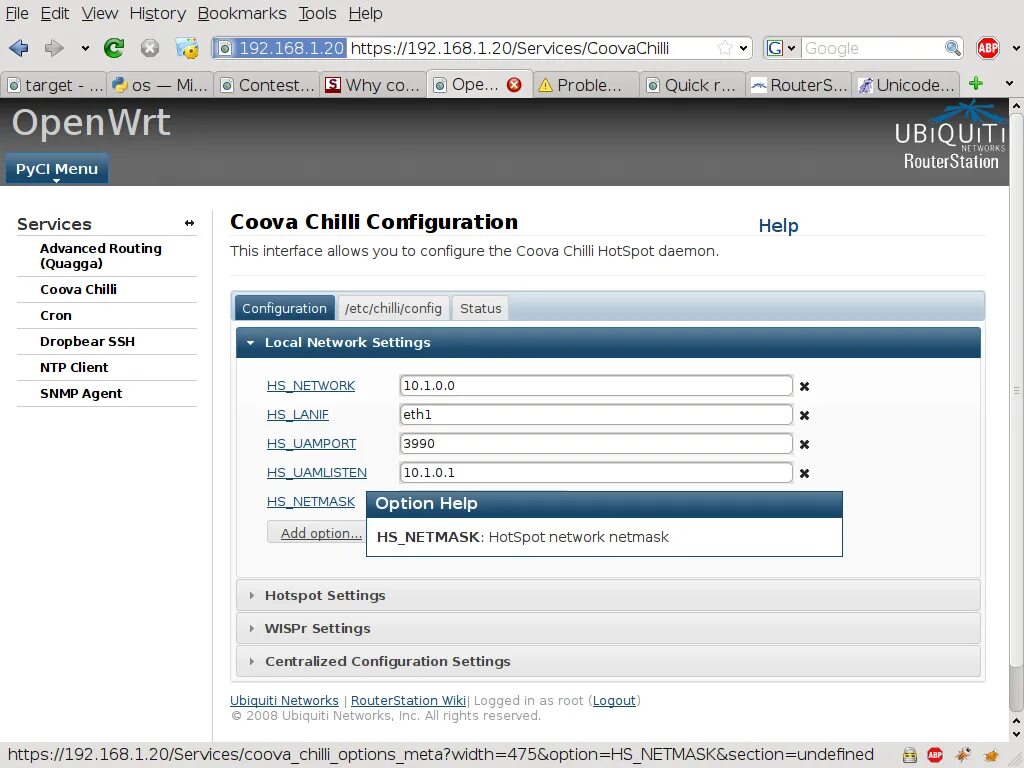Open the Bookmarks menu
The height and width of the screenshot is (768, 1024).
[242, 13]
